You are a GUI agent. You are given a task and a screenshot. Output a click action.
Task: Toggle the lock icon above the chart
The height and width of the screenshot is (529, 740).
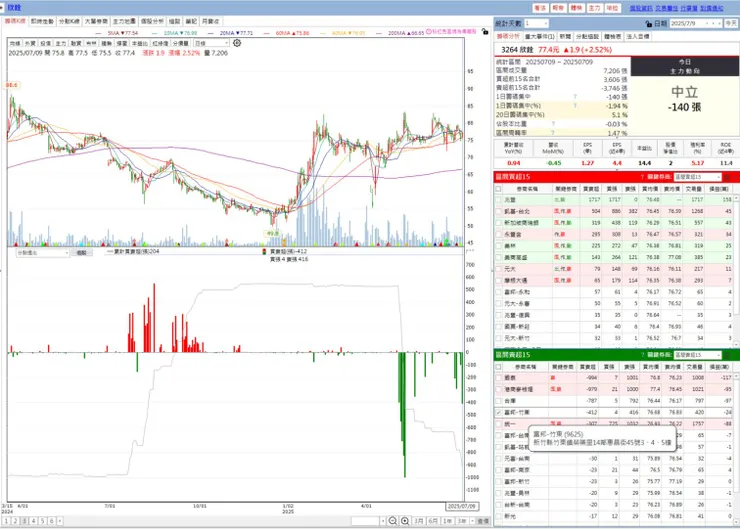(x=485, y=32)
